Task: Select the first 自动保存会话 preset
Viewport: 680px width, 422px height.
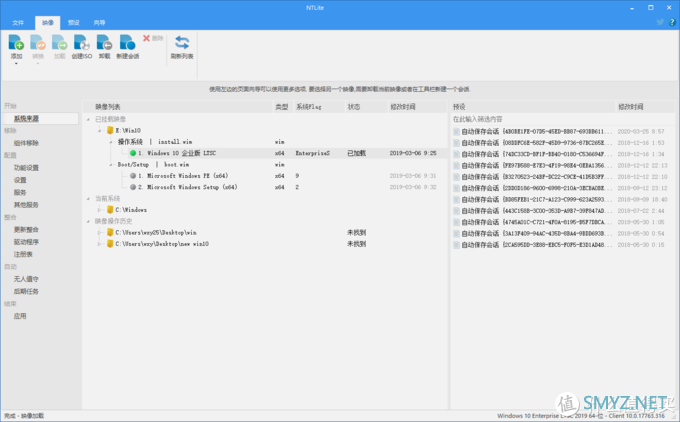Action: (x=478, y=131)
